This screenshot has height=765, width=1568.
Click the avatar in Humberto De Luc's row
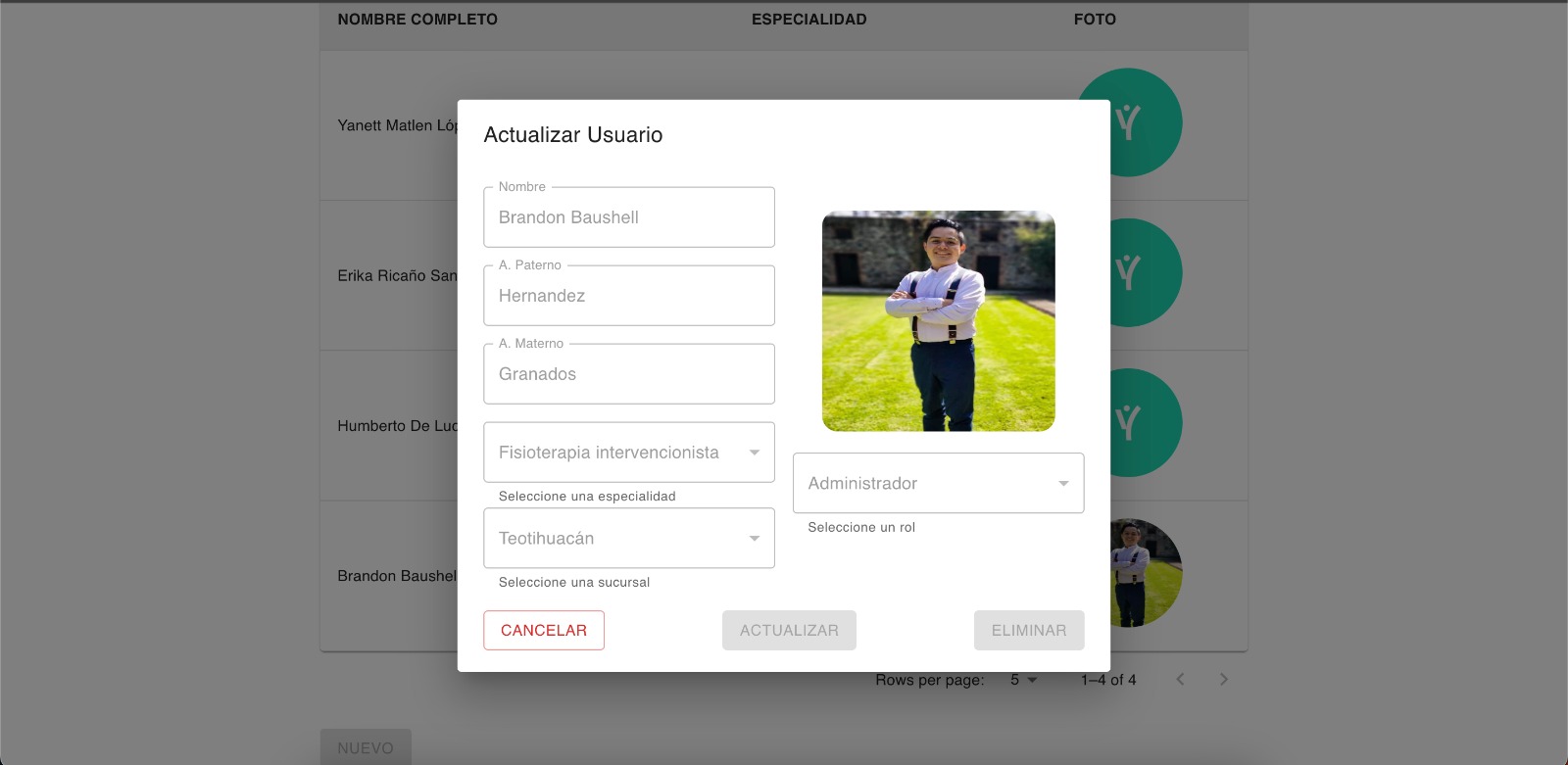click(1146, 422)
